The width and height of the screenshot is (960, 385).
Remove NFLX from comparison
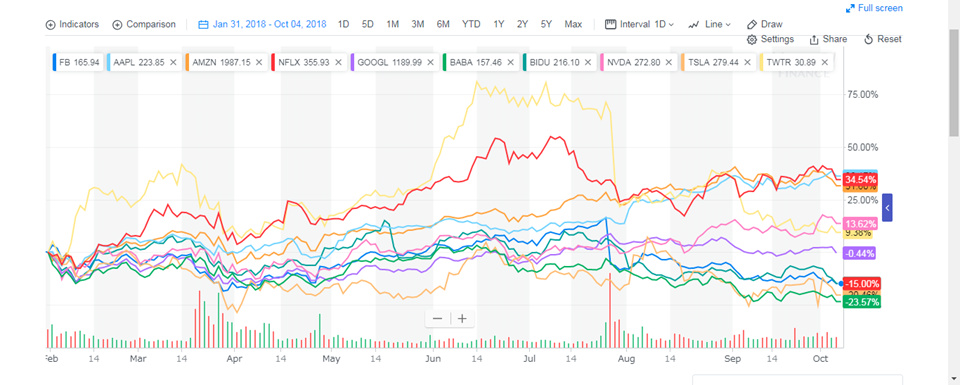click(338, 62)
